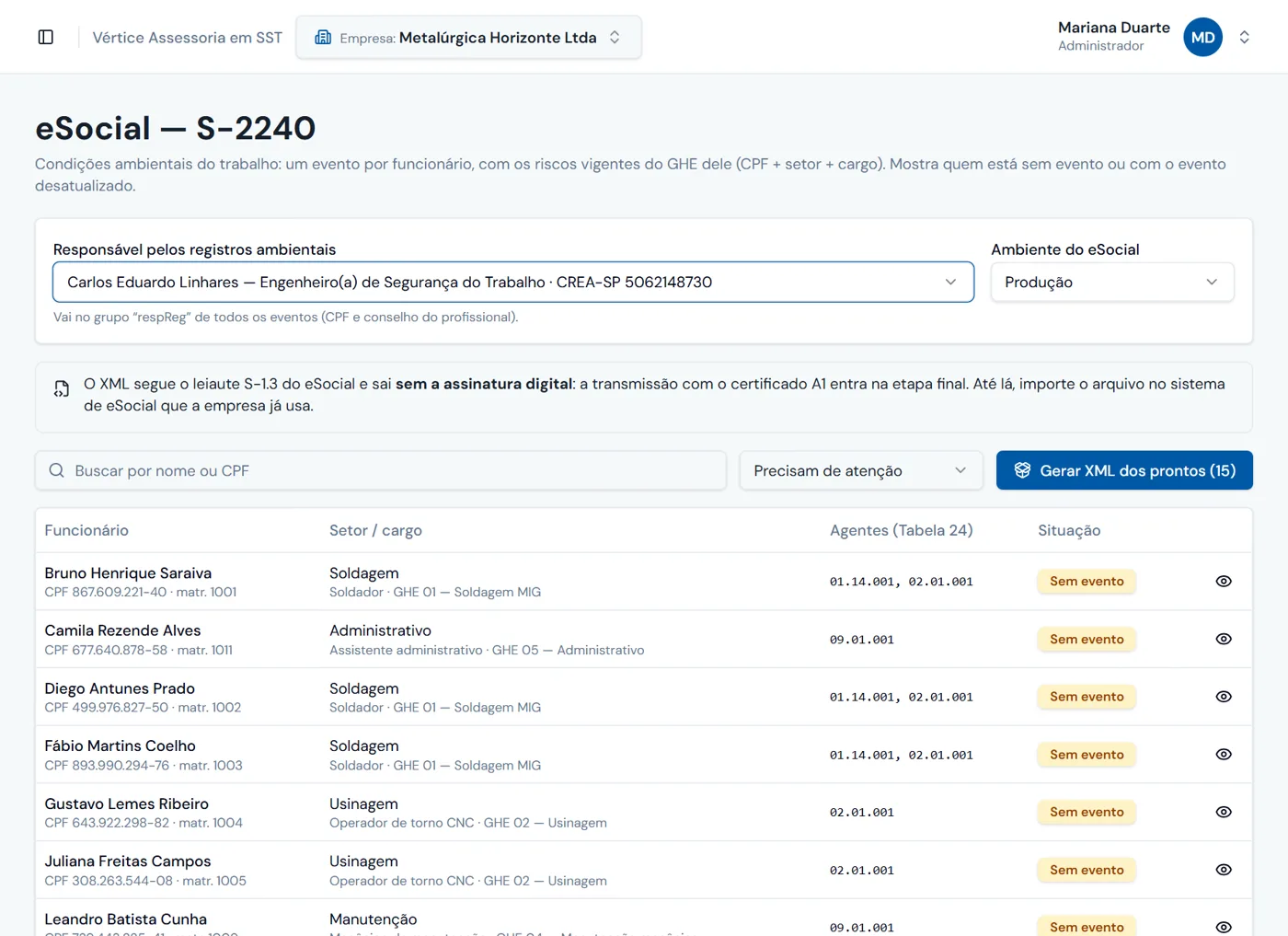View Gustavo Lemes Ribeiro's event details
1288x936 pixels.
pyautogui.click(x=1224, y=812)
